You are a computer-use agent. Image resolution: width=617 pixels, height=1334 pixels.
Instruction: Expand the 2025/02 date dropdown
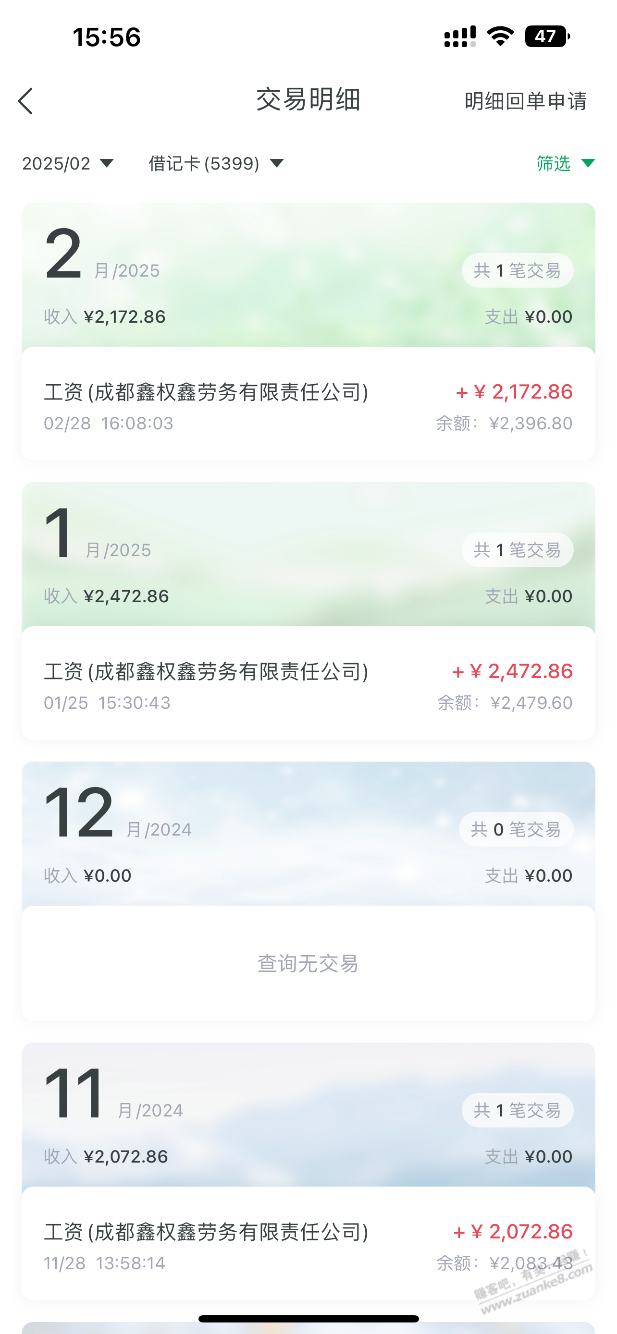[68, 163]
